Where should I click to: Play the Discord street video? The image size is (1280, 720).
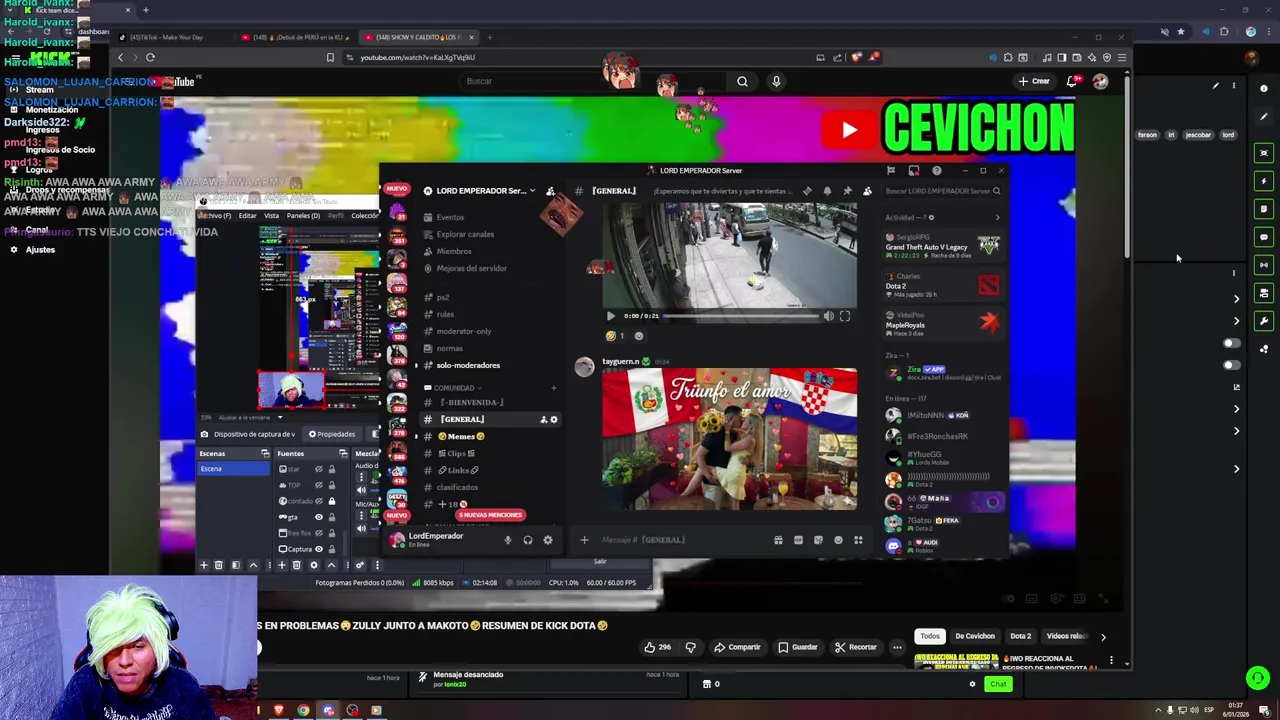[611, 316]
